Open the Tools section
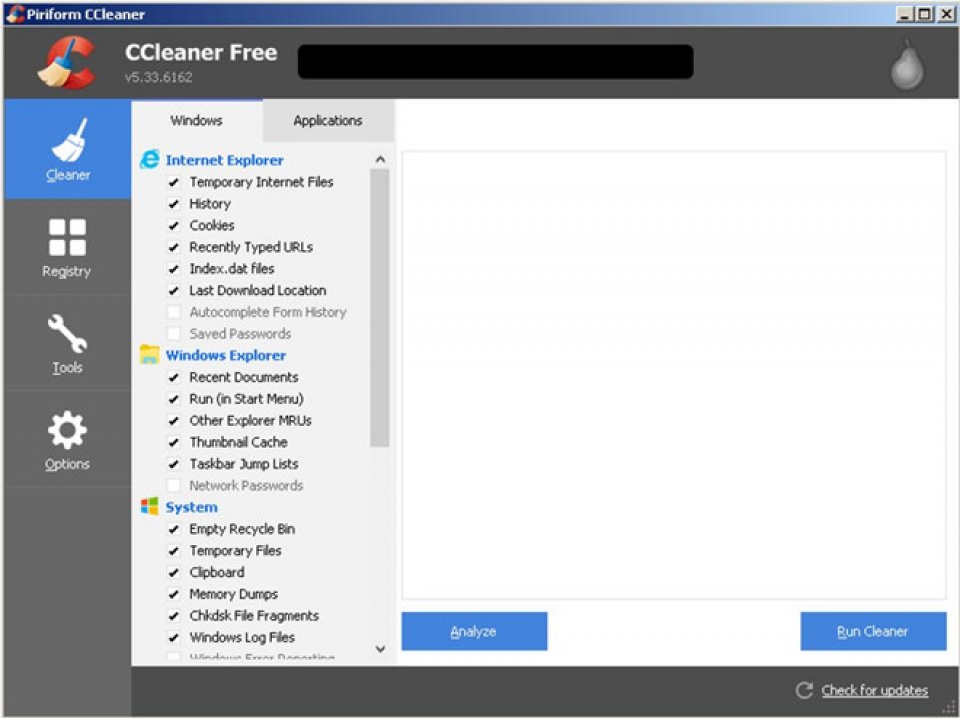The width and height of the screenshot is (960, 718). (x=67, y=343)
